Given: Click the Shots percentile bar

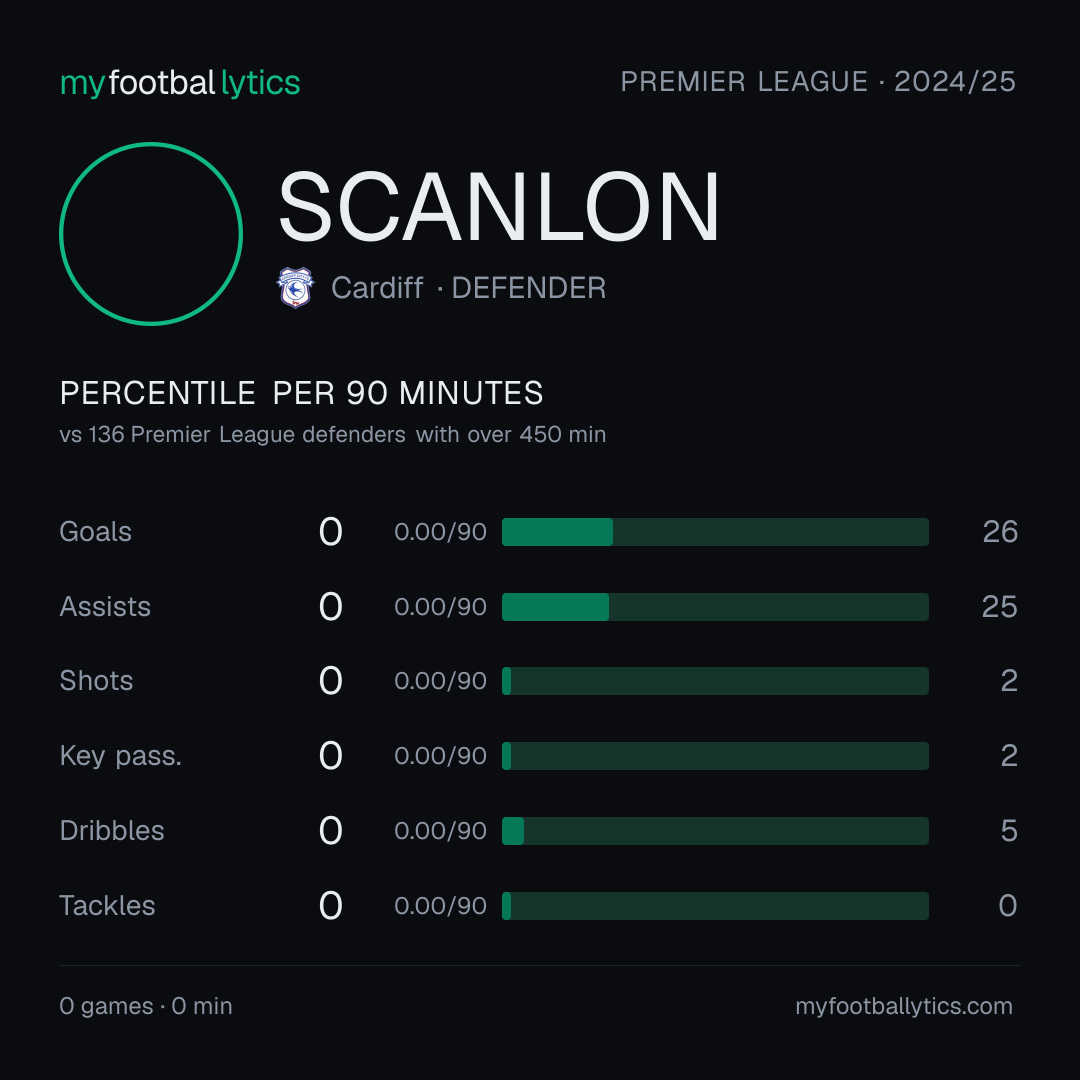Looking at the screenshot, I should point(715,681).
